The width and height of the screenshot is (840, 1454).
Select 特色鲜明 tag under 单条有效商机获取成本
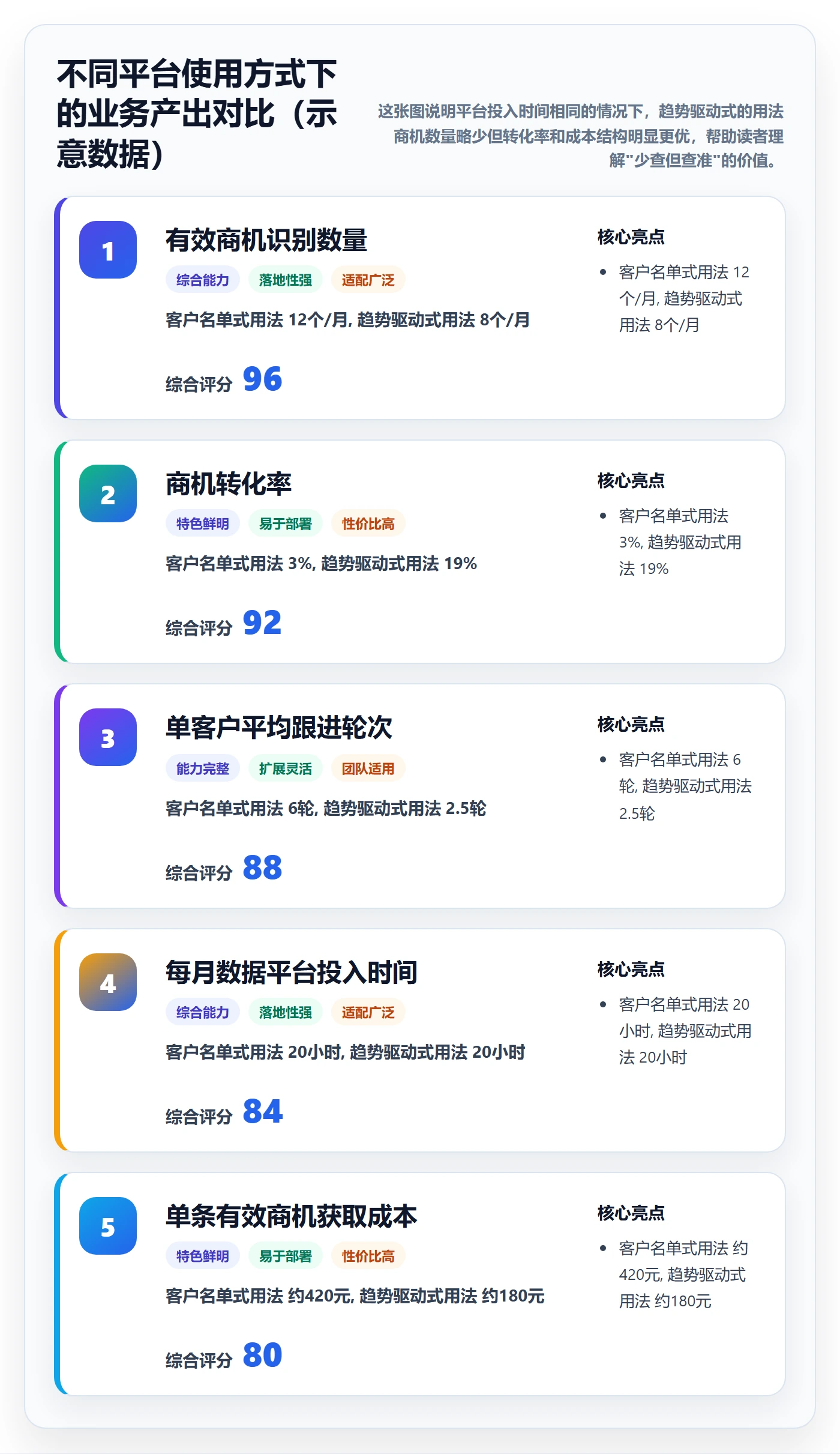203,1256
